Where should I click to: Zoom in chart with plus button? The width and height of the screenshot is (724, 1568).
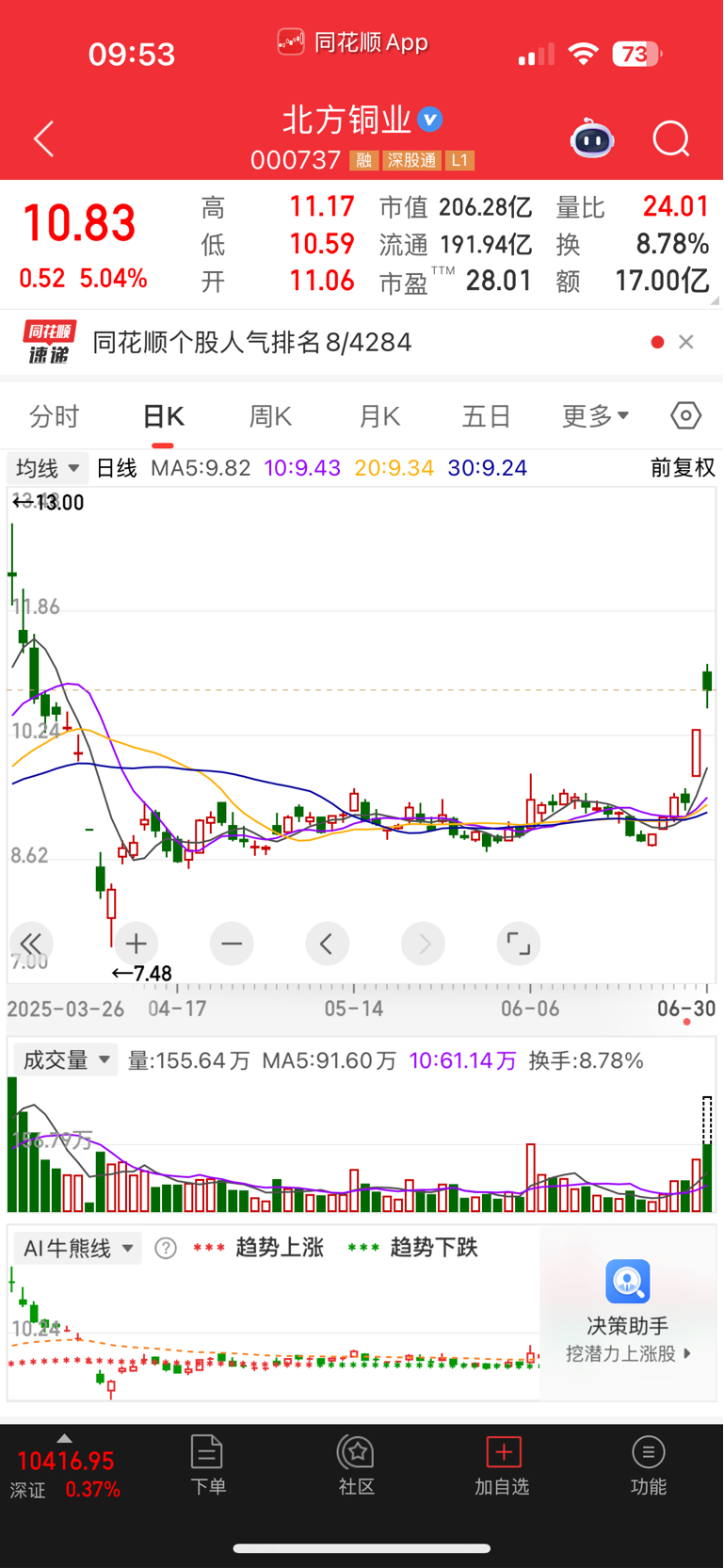(x=136, y=944)
